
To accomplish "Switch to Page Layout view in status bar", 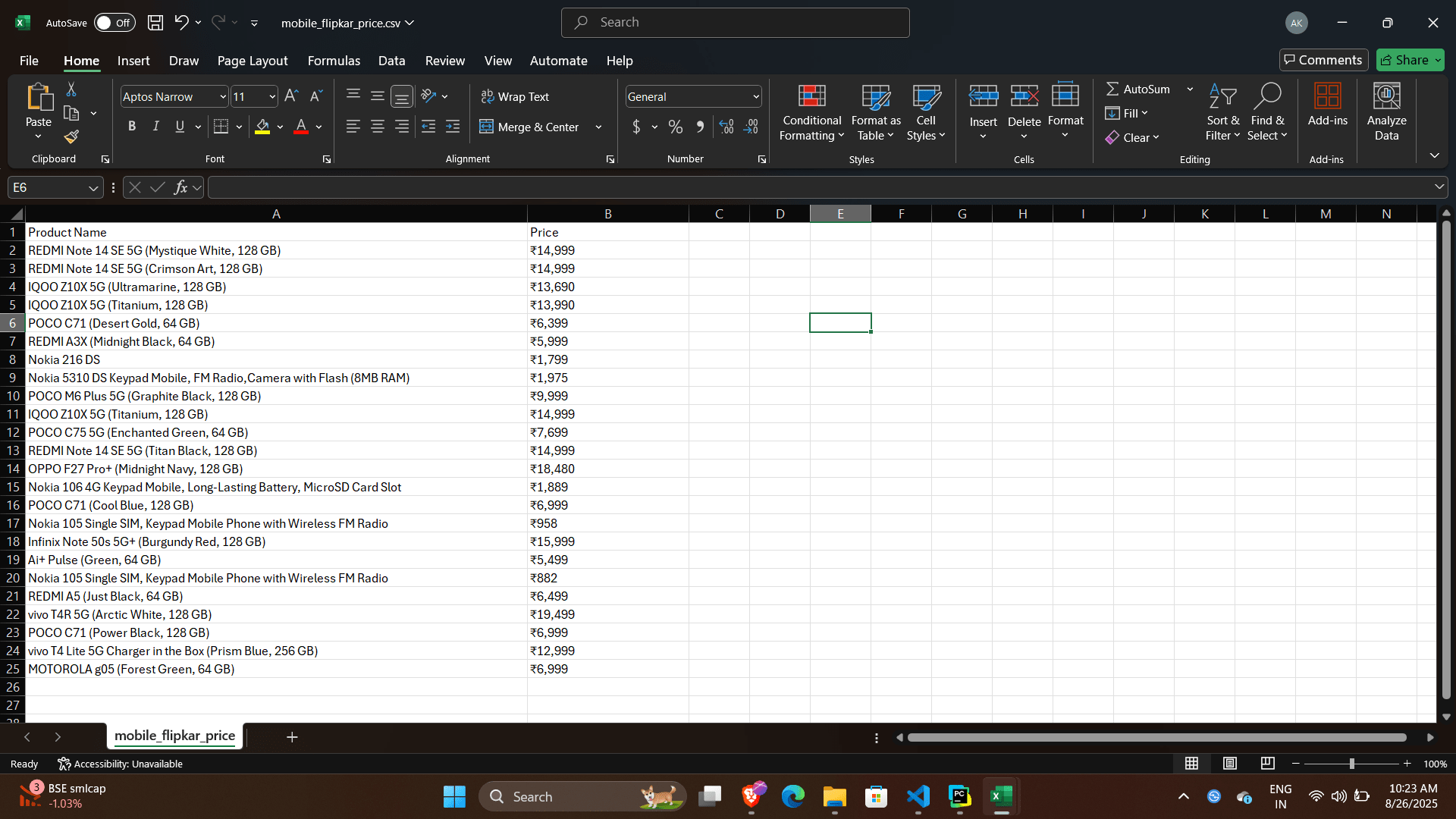I will [1230, 764].
